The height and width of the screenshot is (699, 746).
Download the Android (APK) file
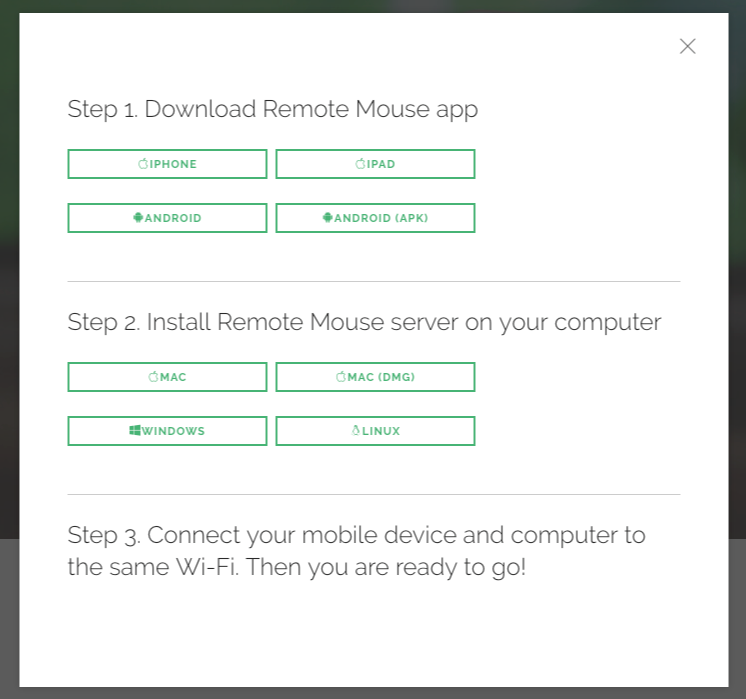pyautogui.click(x=375, y=218)
